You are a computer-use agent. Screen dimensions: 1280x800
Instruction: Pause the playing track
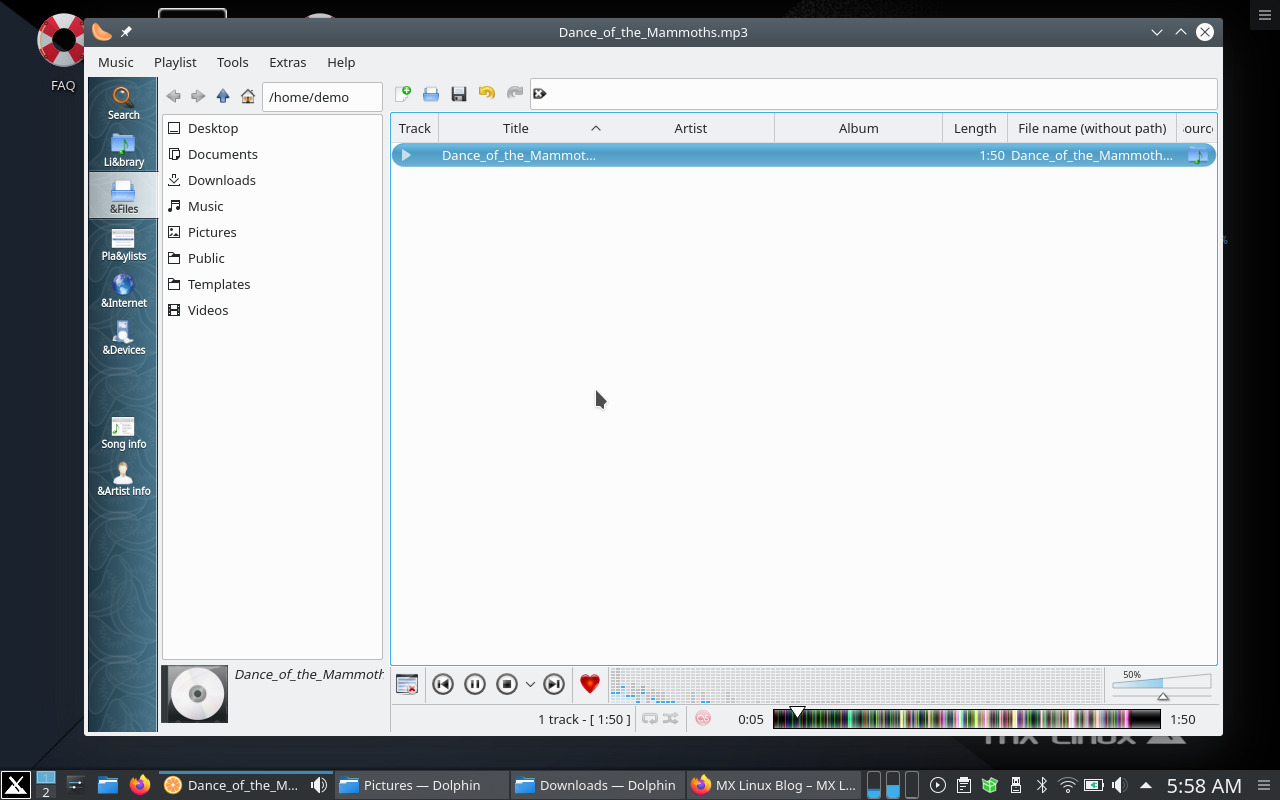point(475,684)
